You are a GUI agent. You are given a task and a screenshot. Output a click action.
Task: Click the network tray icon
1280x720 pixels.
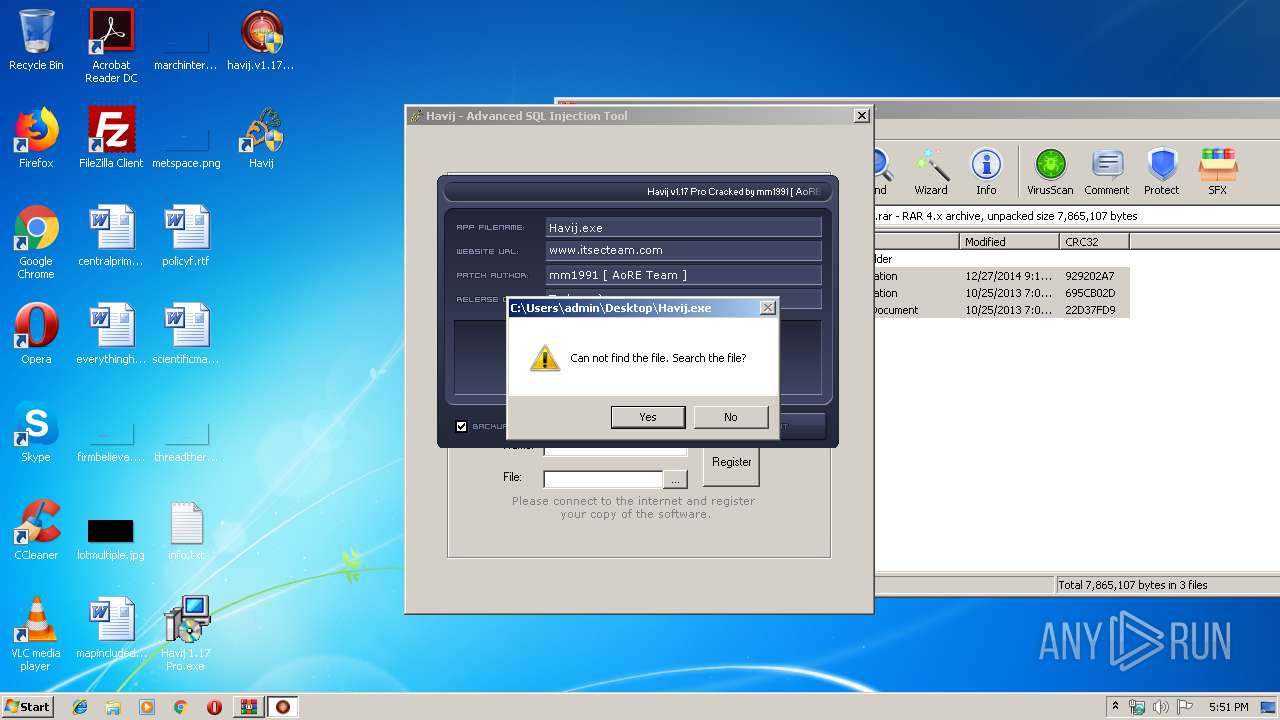1137,707
